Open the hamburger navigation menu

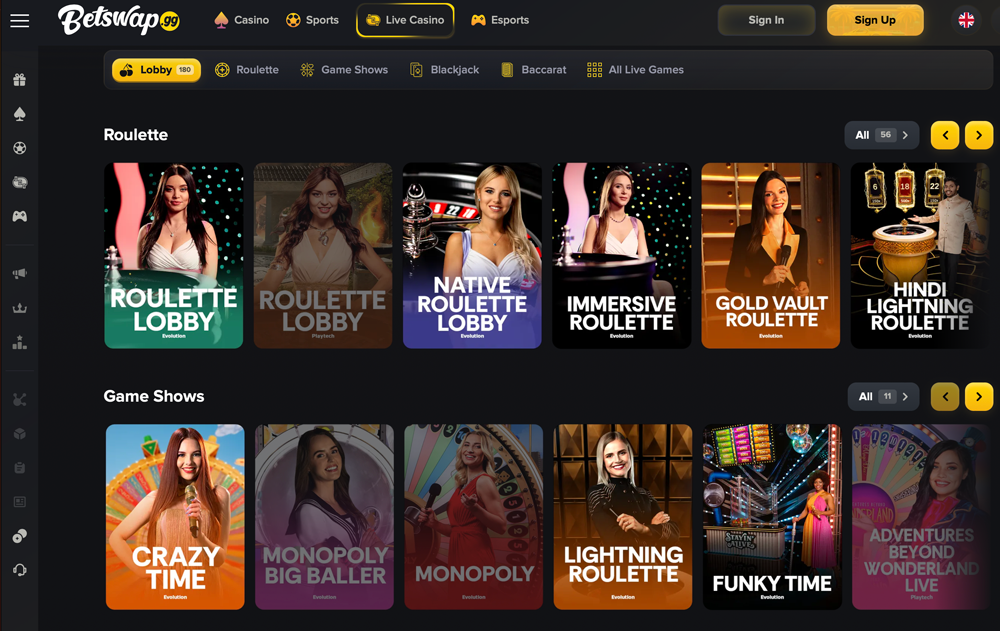coord(20,20)
